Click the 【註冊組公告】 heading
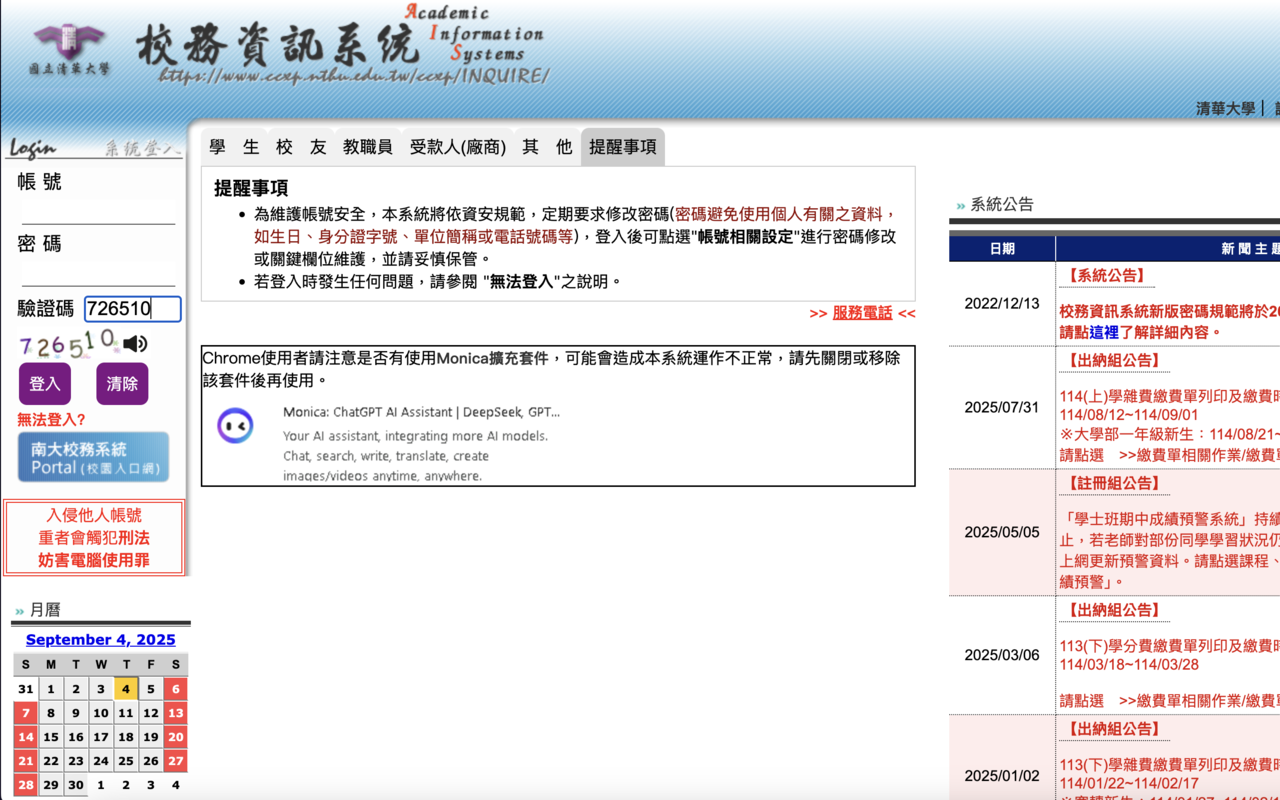 (x=1113, y=483)
